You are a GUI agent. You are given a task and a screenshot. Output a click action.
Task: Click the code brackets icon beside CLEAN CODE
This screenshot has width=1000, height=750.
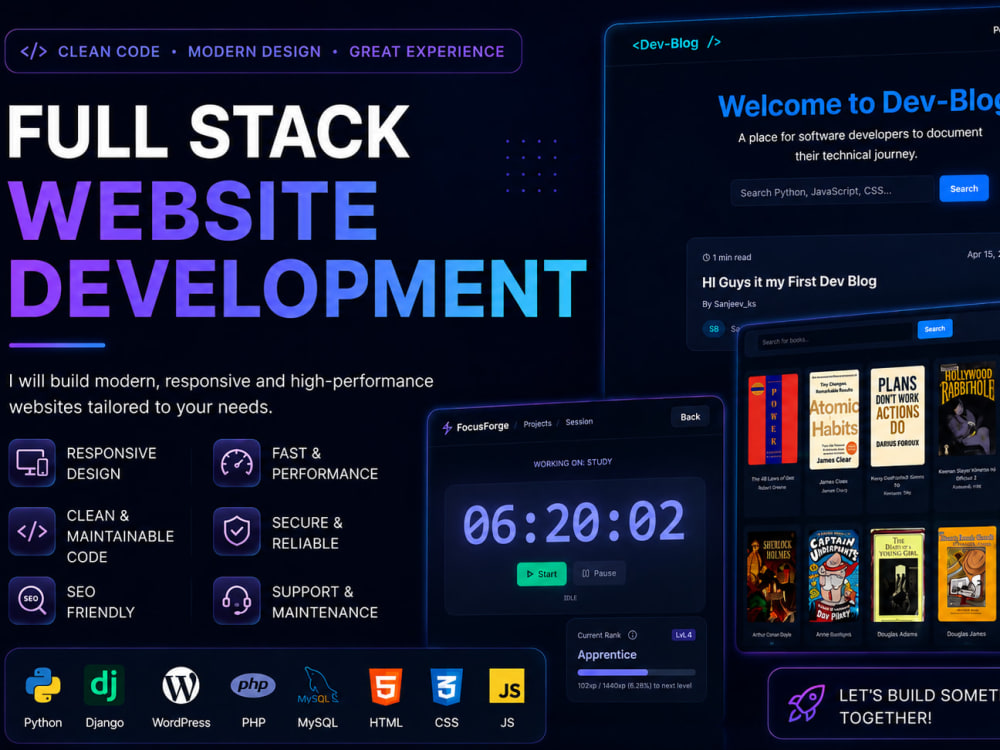coord(34,51)
